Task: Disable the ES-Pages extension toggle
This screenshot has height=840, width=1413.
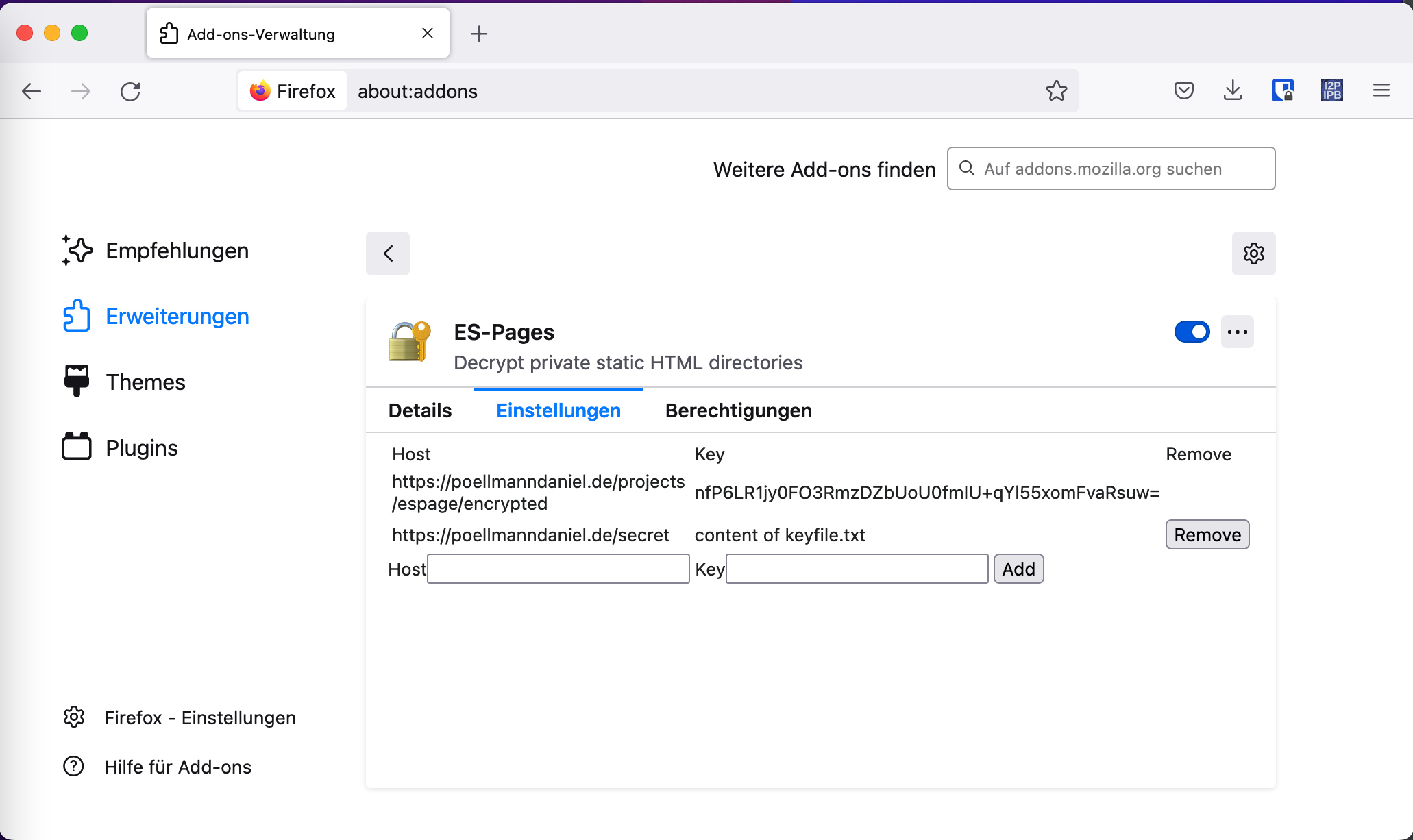Action: 1192,332
